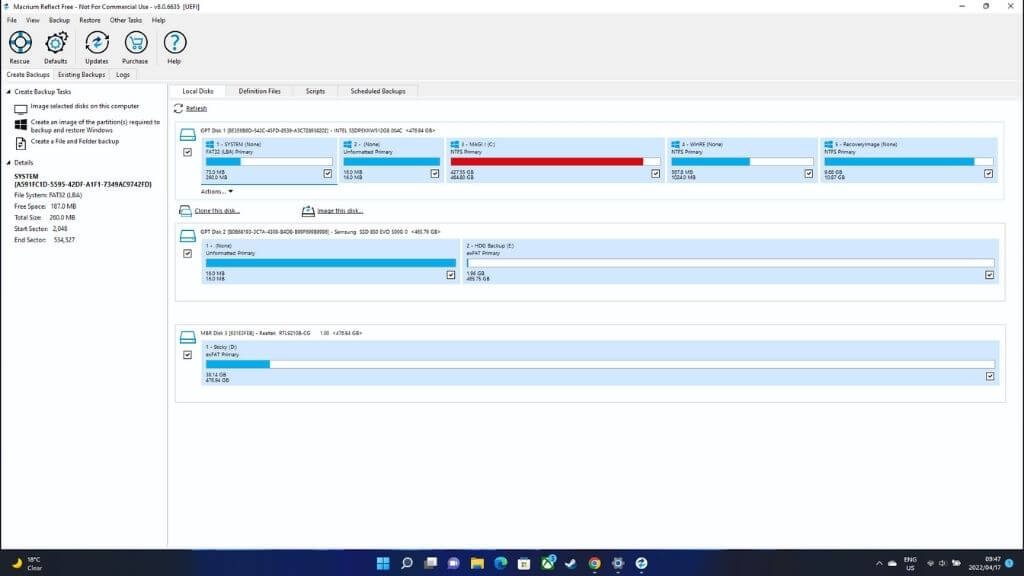Click the Stocky (D:) usage bar
The image size is (1024, 576).
click(600, 364)
